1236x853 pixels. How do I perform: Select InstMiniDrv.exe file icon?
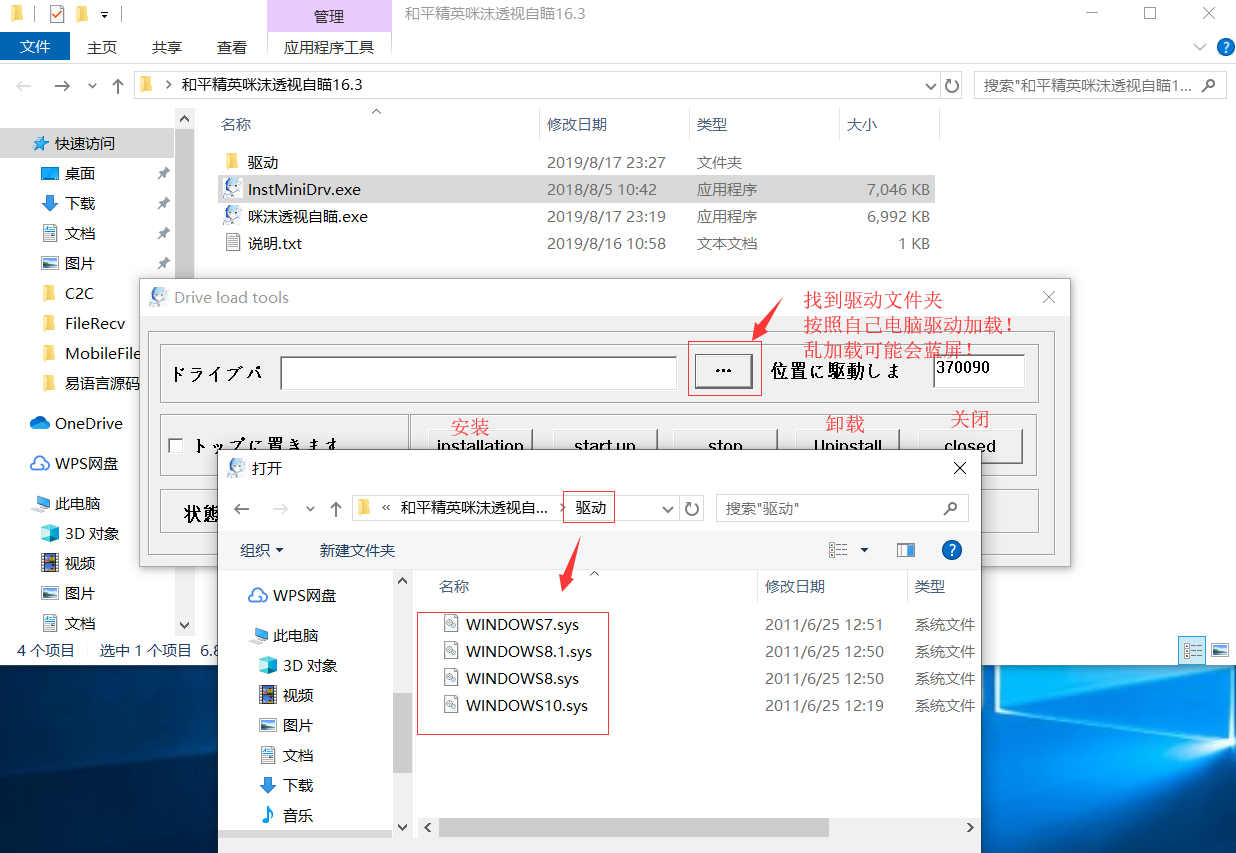click(x=232, y=189)
